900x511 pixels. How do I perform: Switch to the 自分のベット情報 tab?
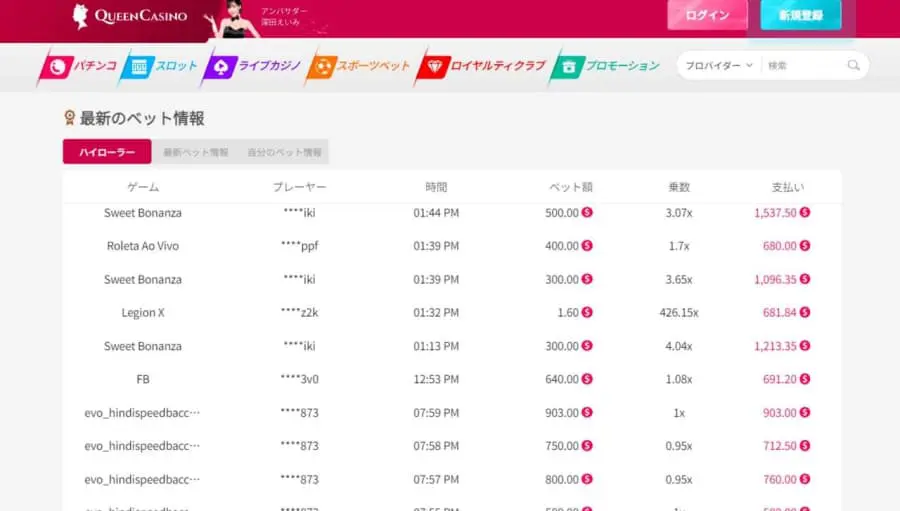284,152
